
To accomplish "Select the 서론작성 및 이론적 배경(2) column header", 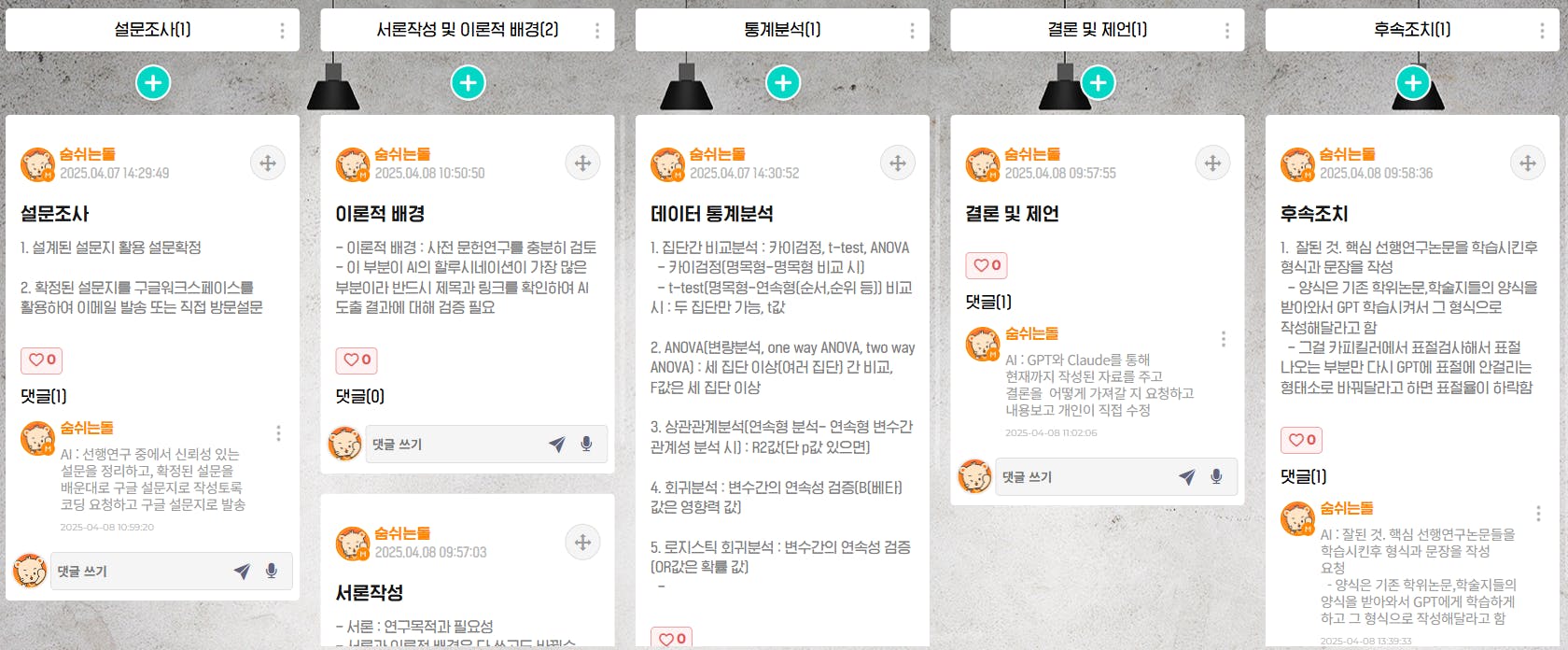I will (x=468, y=30).
